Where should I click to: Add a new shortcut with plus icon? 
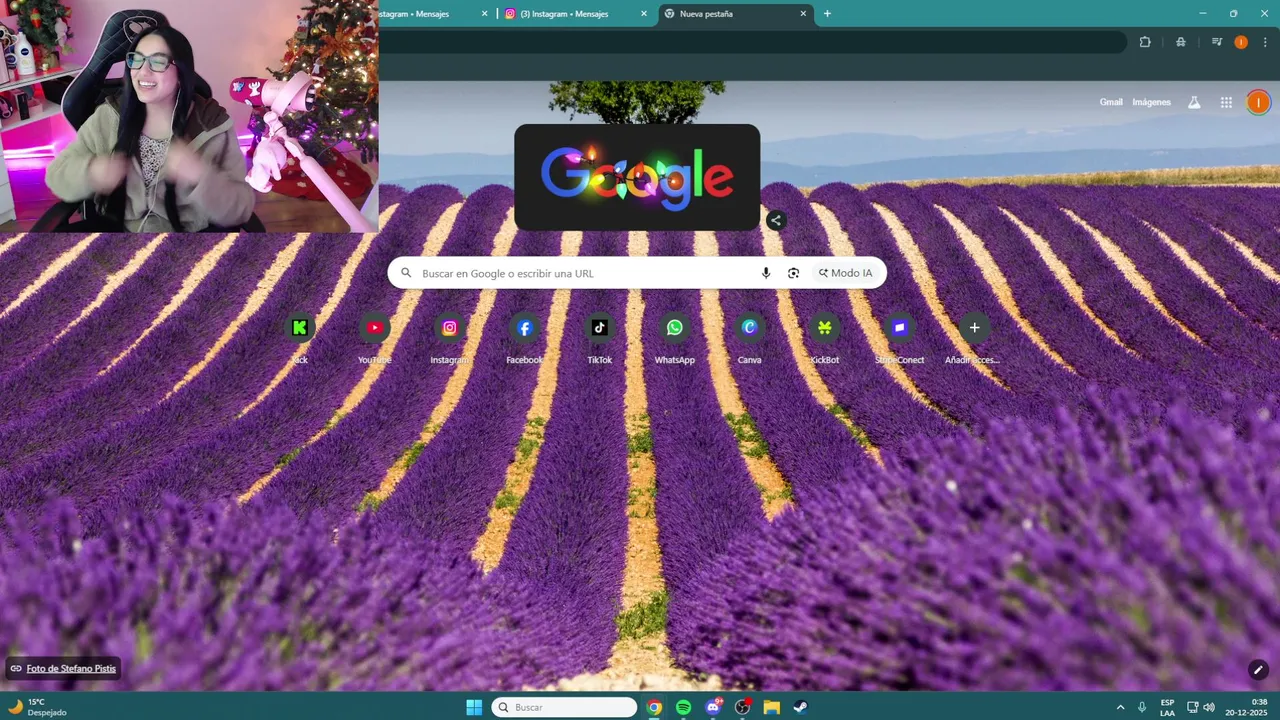(974, 328)
